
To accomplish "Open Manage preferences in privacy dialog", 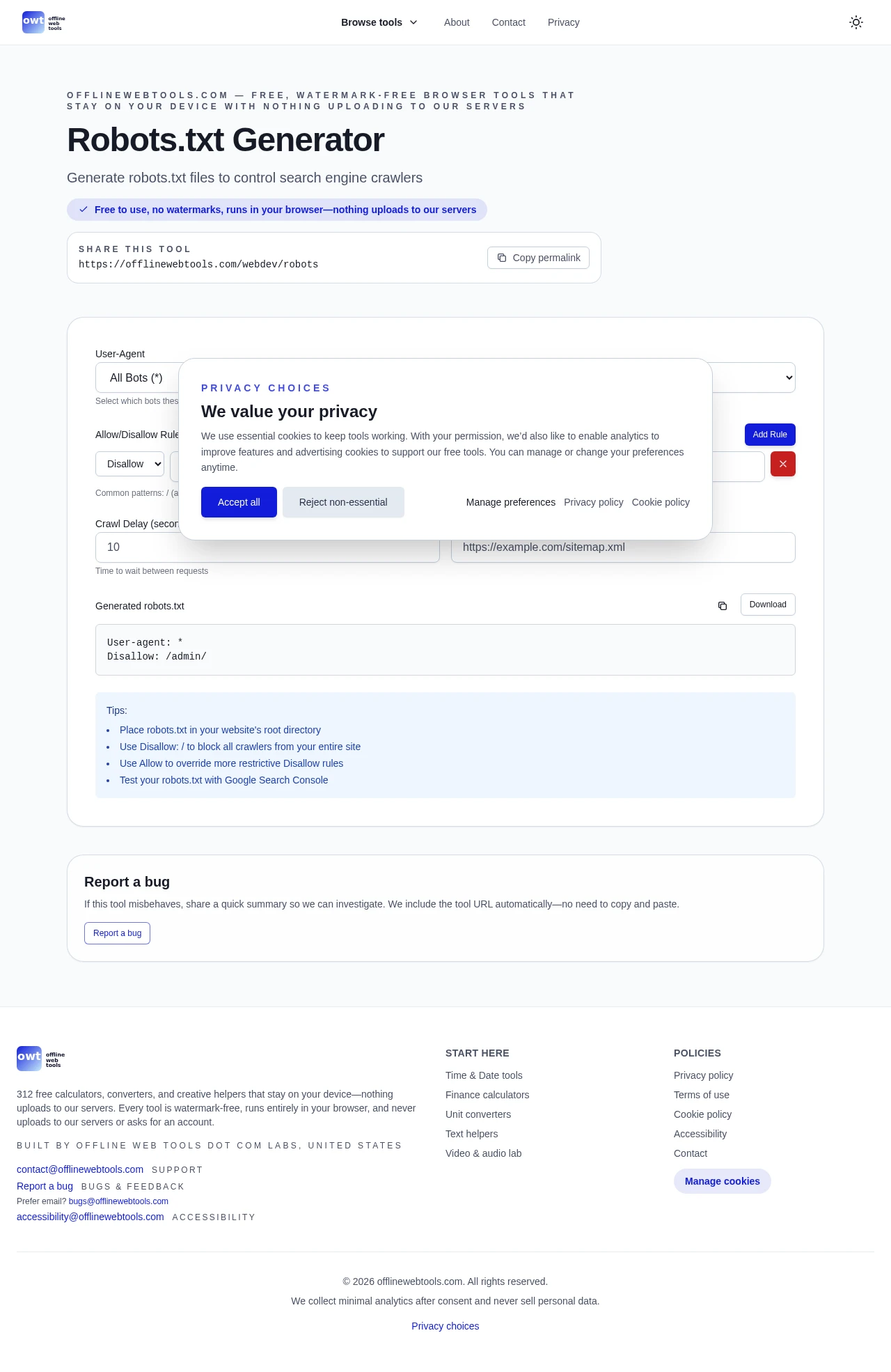I will pyautogui.click(x=510, y=502).
